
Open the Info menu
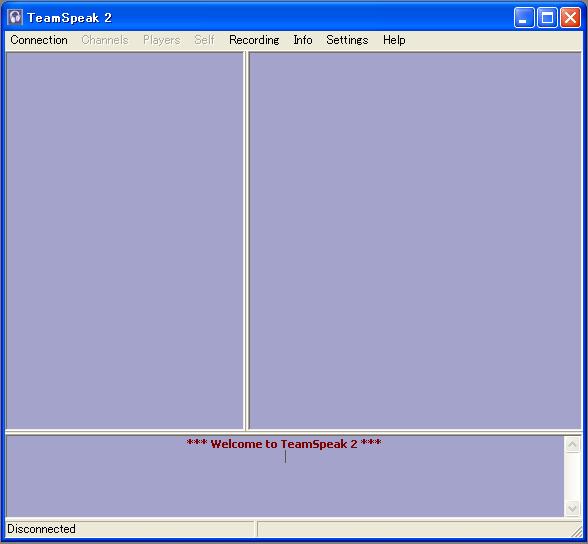303,40
